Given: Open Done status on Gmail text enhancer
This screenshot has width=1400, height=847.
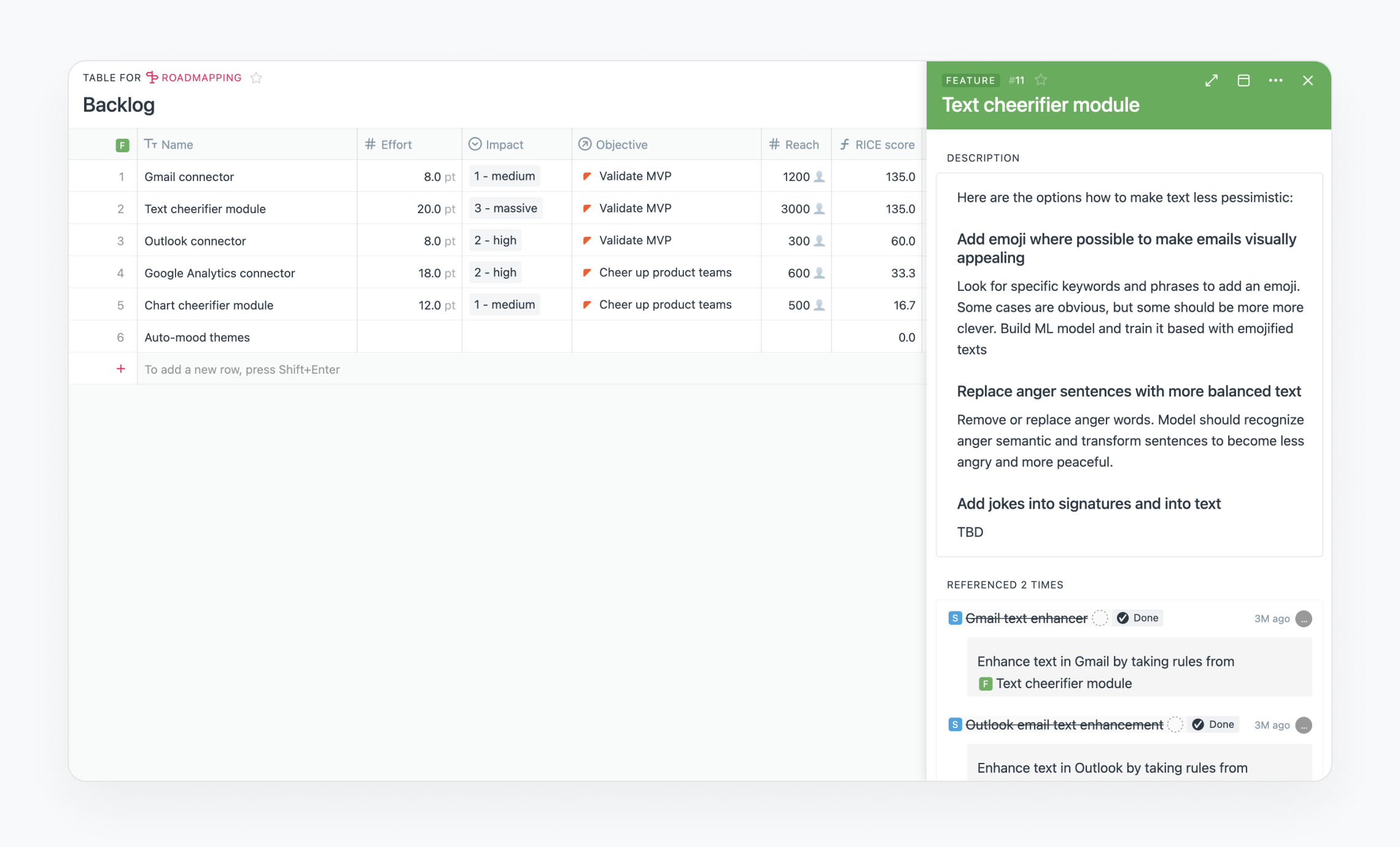Looking at the screenshot, I should [1138, 618].
